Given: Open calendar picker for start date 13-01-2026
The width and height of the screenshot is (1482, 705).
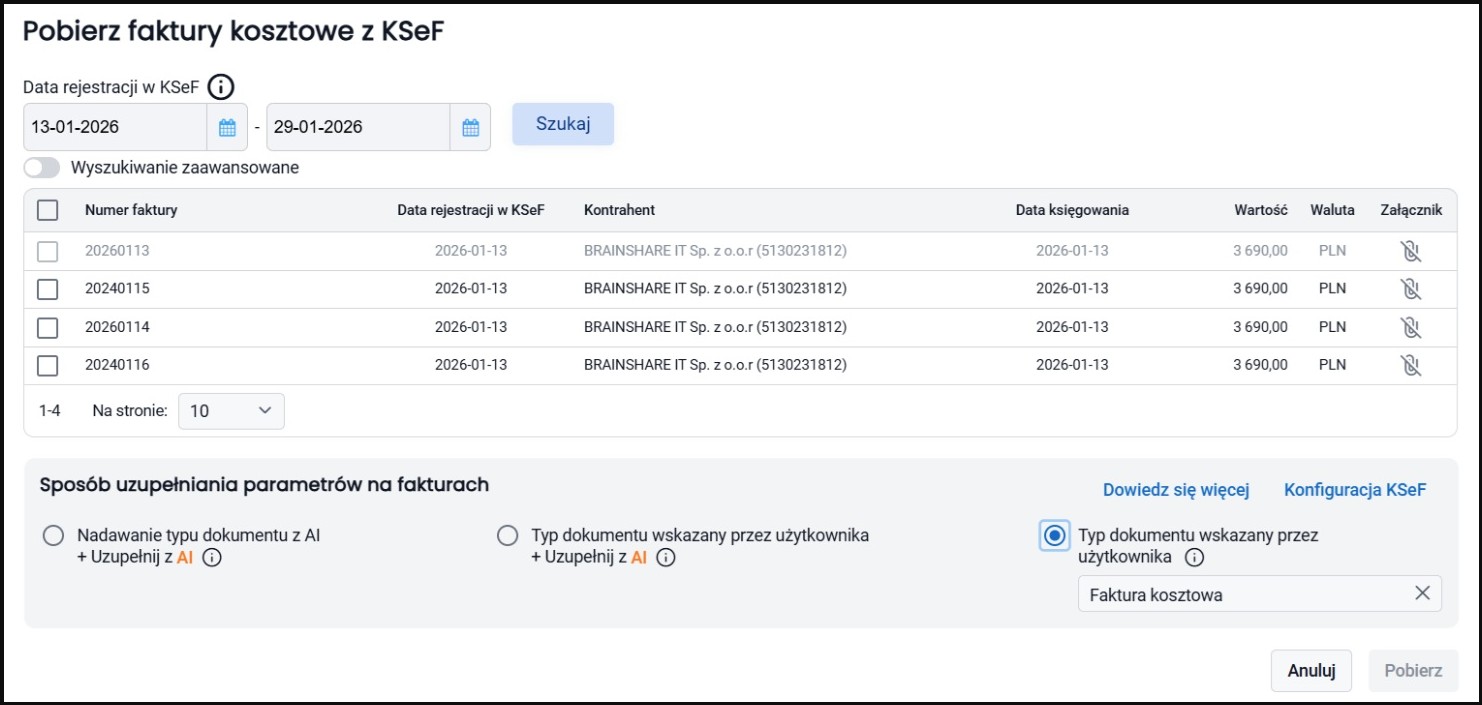Looking at the screenshot, I should tap(227, 127).
